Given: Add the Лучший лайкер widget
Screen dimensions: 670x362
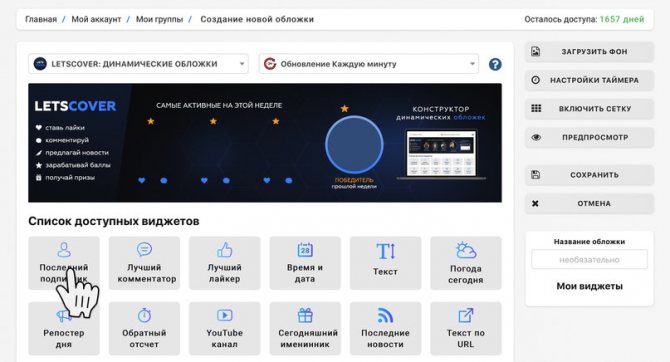Looking at the screenshot, I should pos(224,263).
